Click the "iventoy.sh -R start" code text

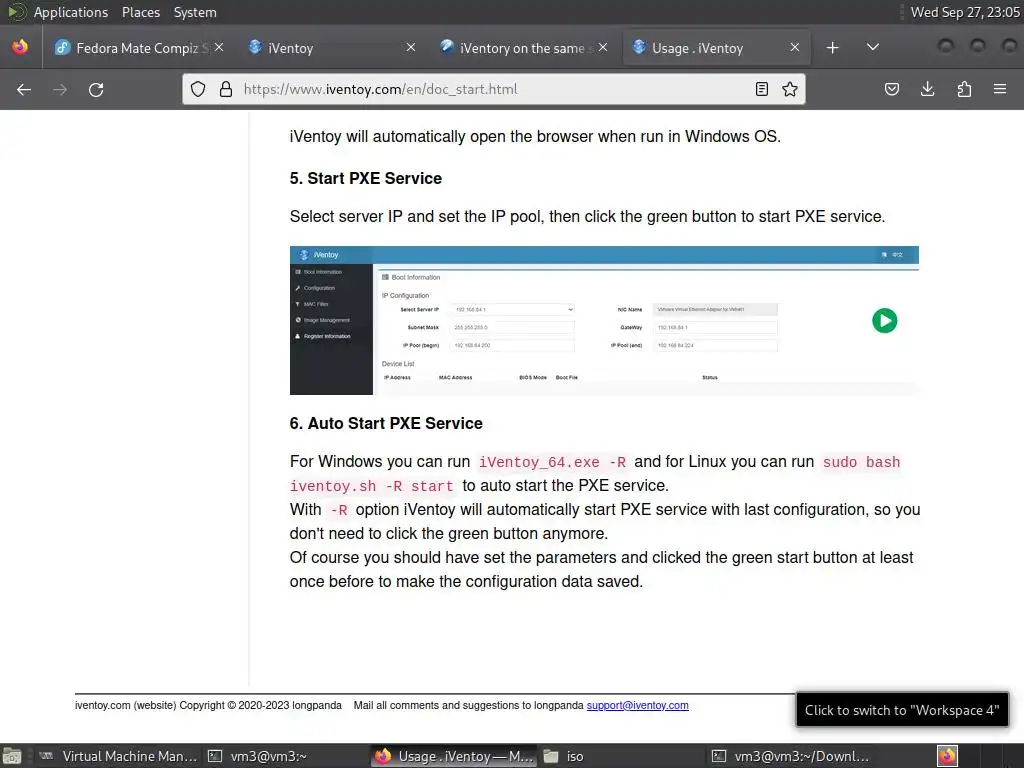coord(372,487)
